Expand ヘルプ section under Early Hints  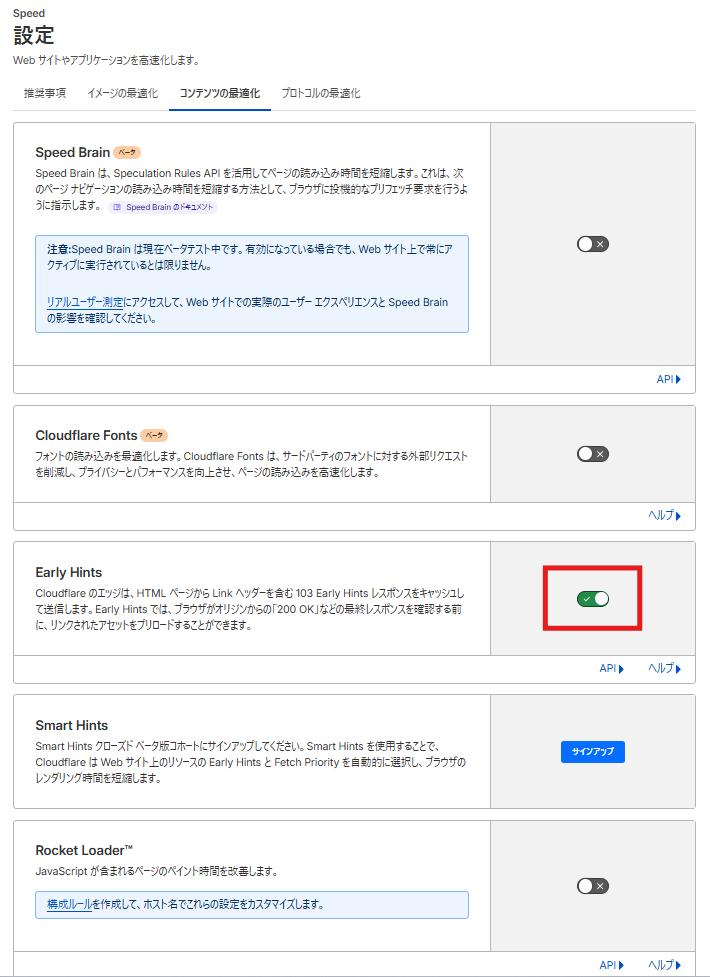664,669
